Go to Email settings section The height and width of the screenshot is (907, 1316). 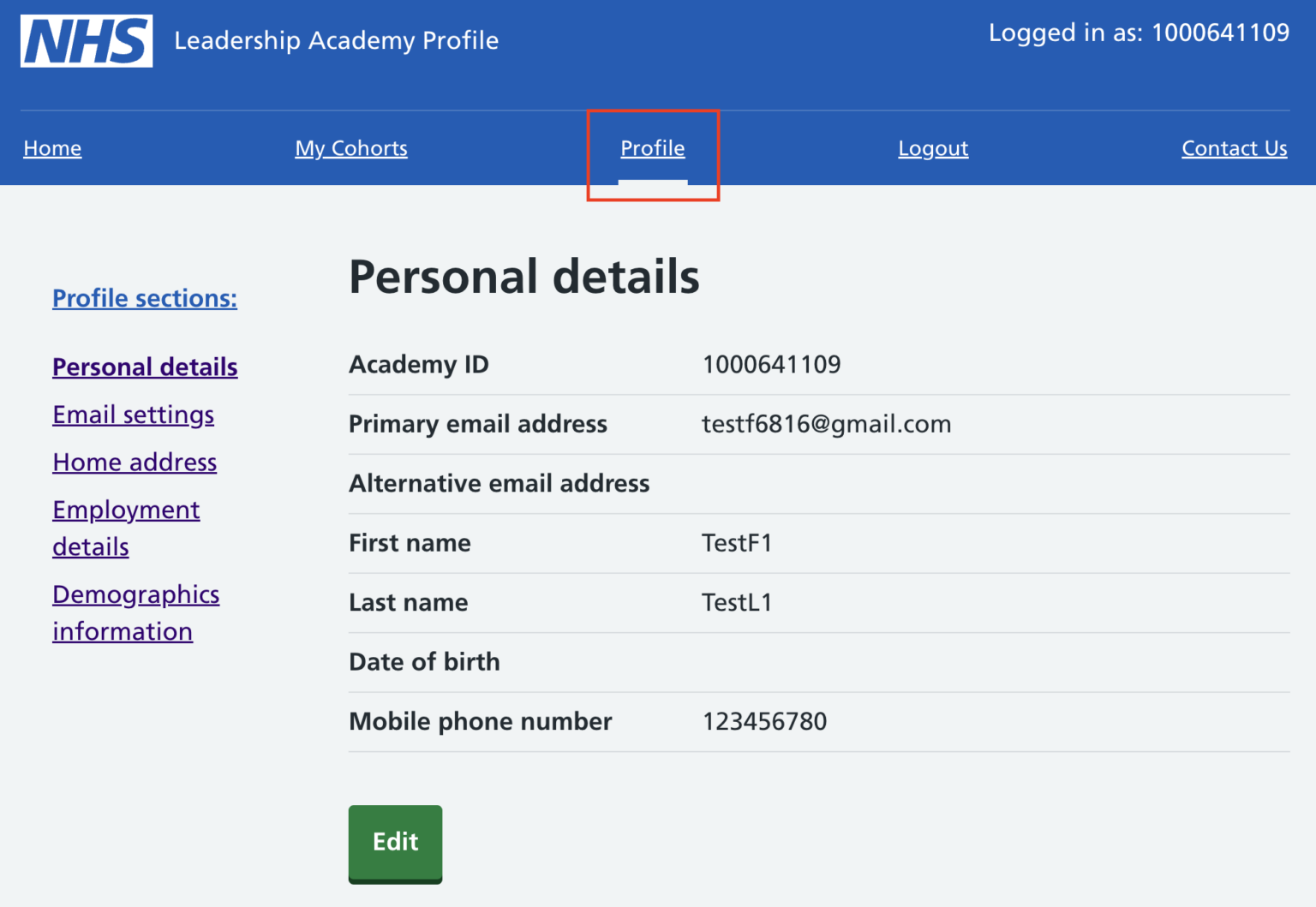[133, 415]
